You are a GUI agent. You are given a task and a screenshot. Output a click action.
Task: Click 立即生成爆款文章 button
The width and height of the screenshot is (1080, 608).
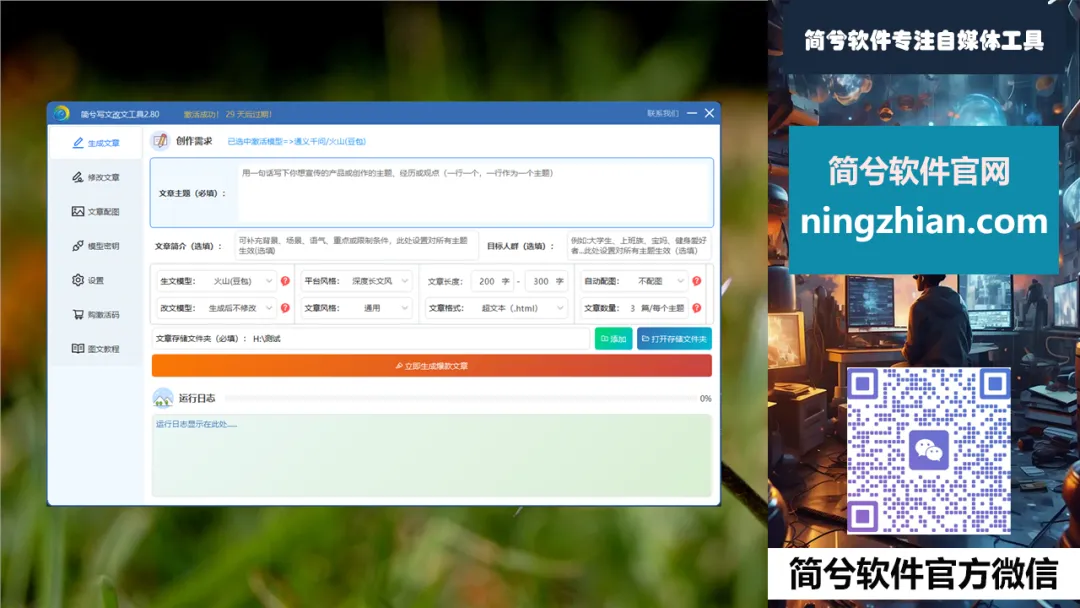pos(432,366)
